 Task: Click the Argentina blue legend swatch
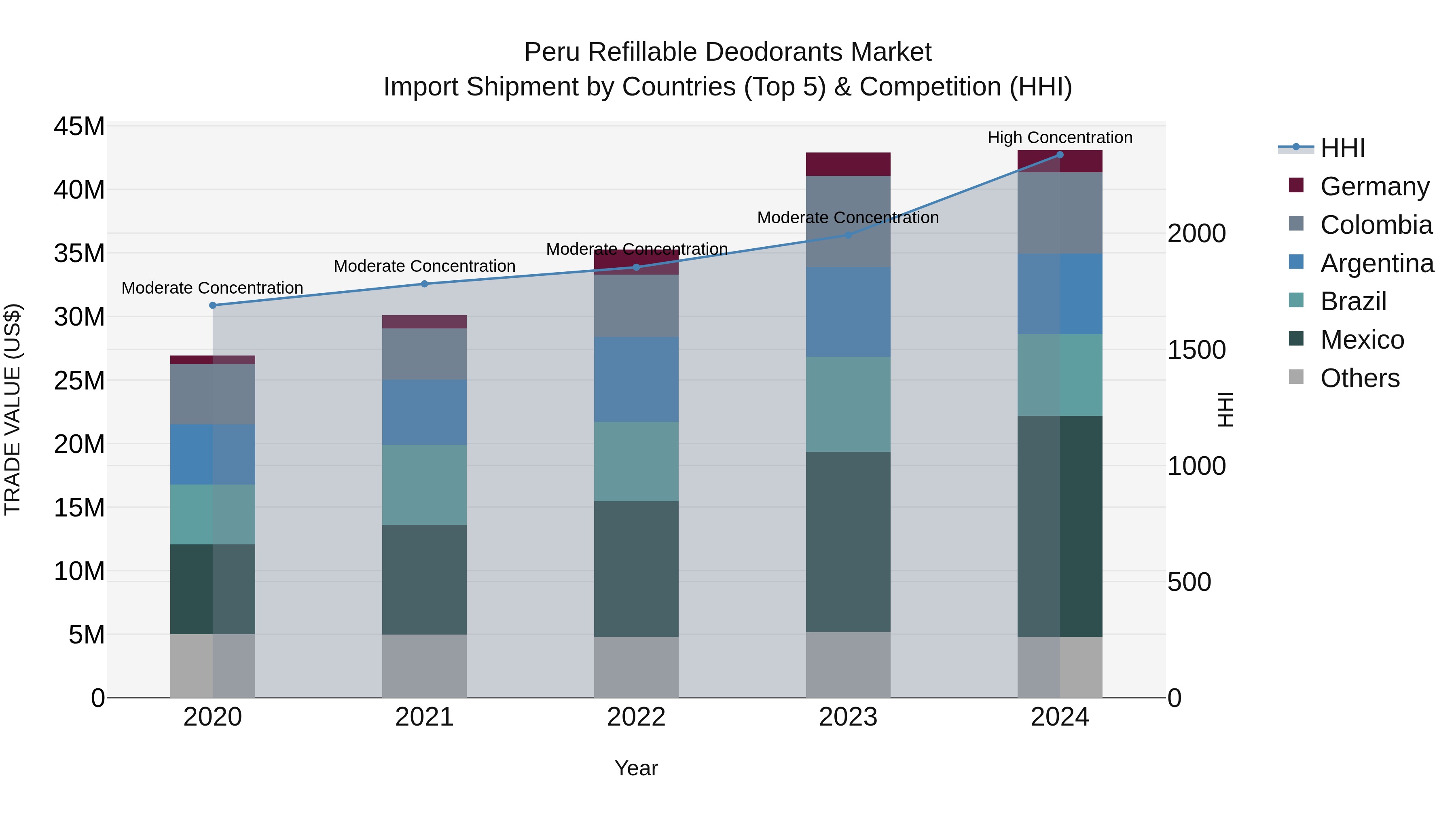click(x=1296, y=262)
